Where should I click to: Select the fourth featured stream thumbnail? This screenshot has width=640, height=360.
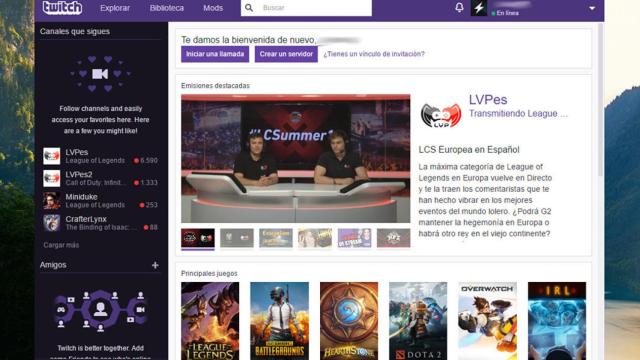coord(315,238)
